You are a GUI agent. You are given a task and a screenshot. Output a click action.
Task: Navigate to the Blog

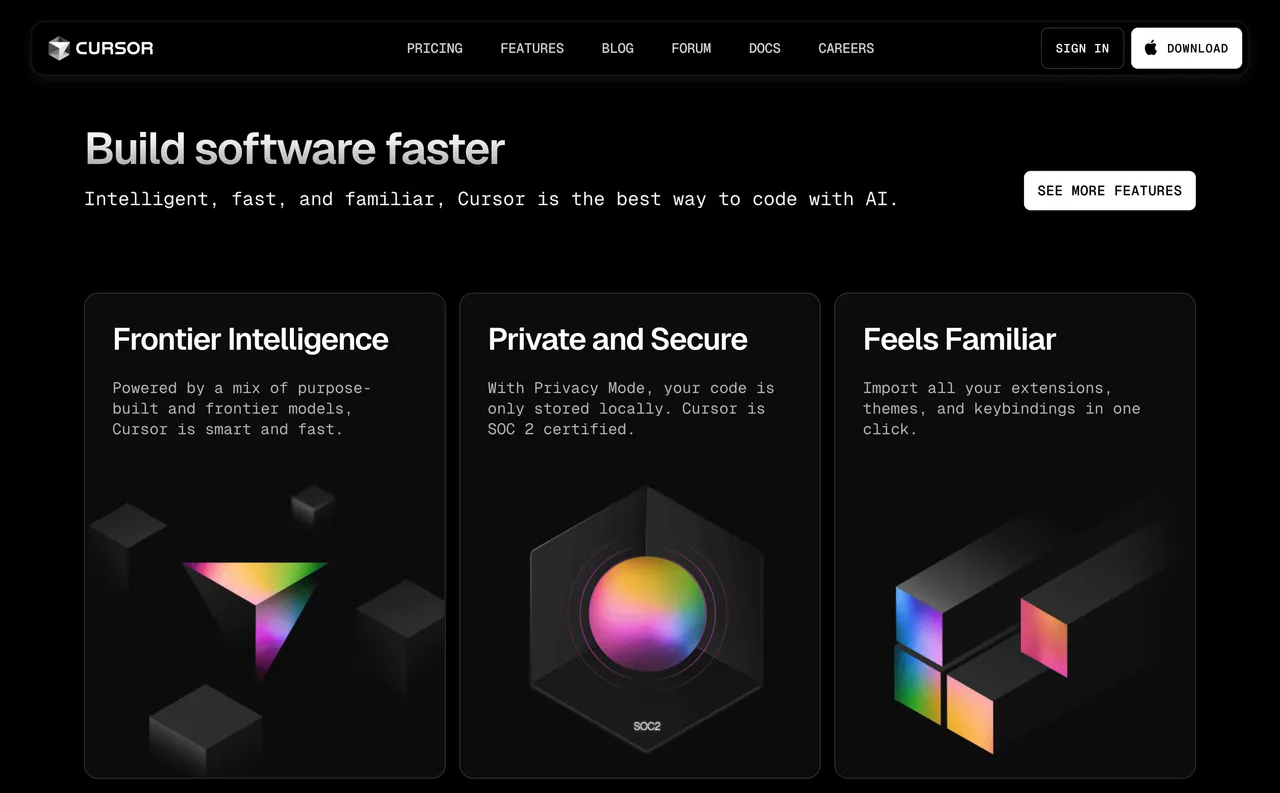click(617, 48)
